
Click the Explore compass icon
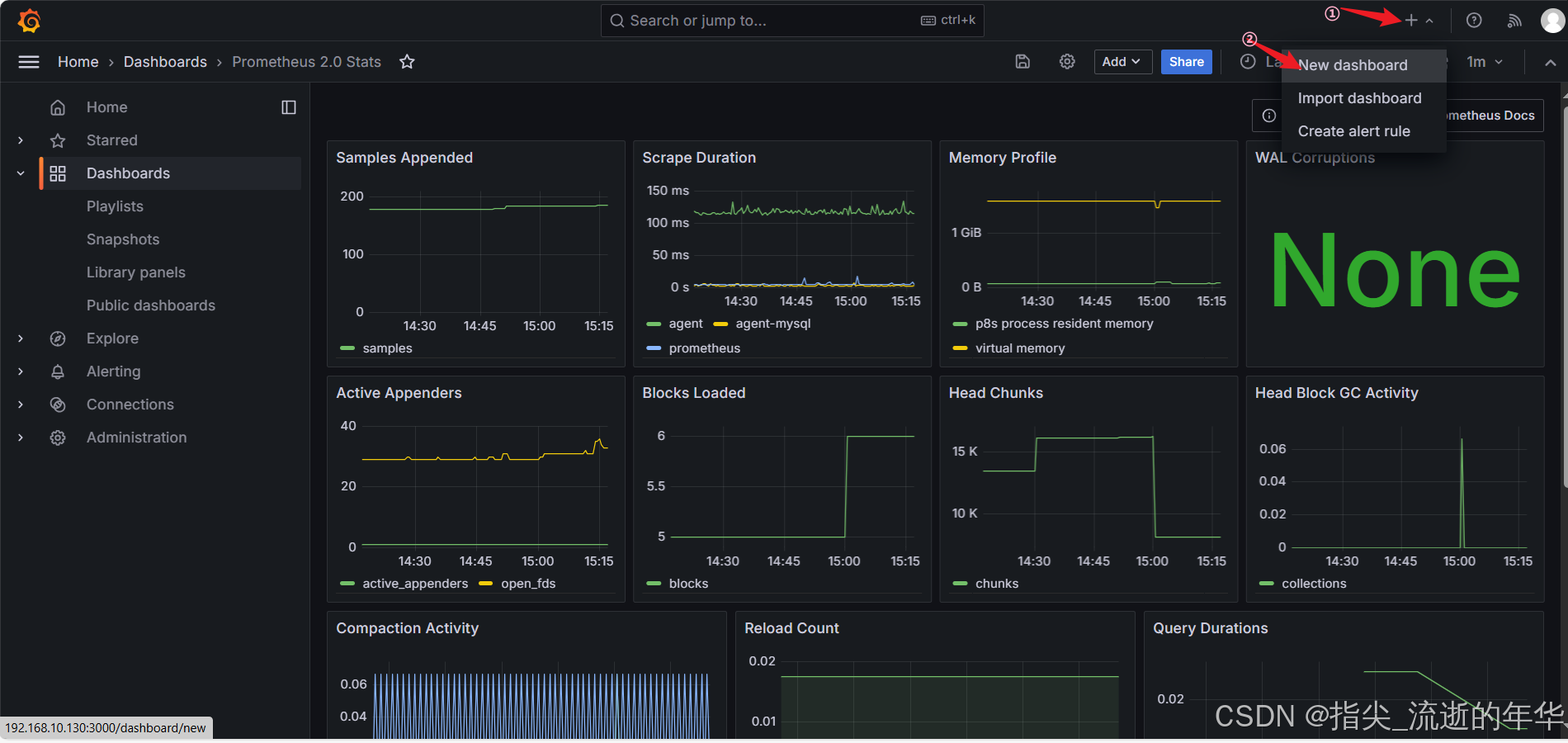click(x=58, y=338)
